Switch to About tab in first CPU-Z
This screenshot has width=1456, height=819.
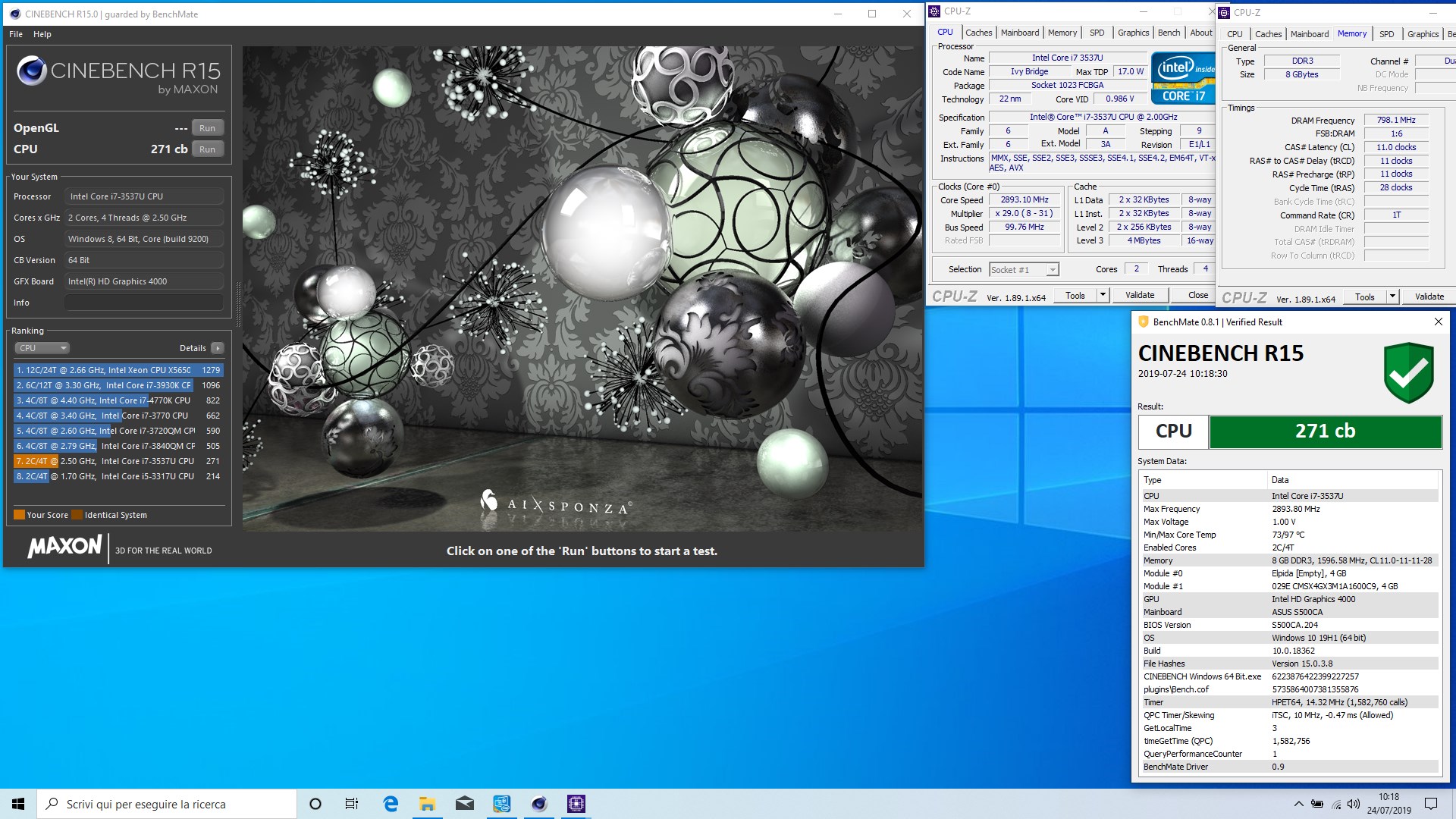coord(1200,33)
